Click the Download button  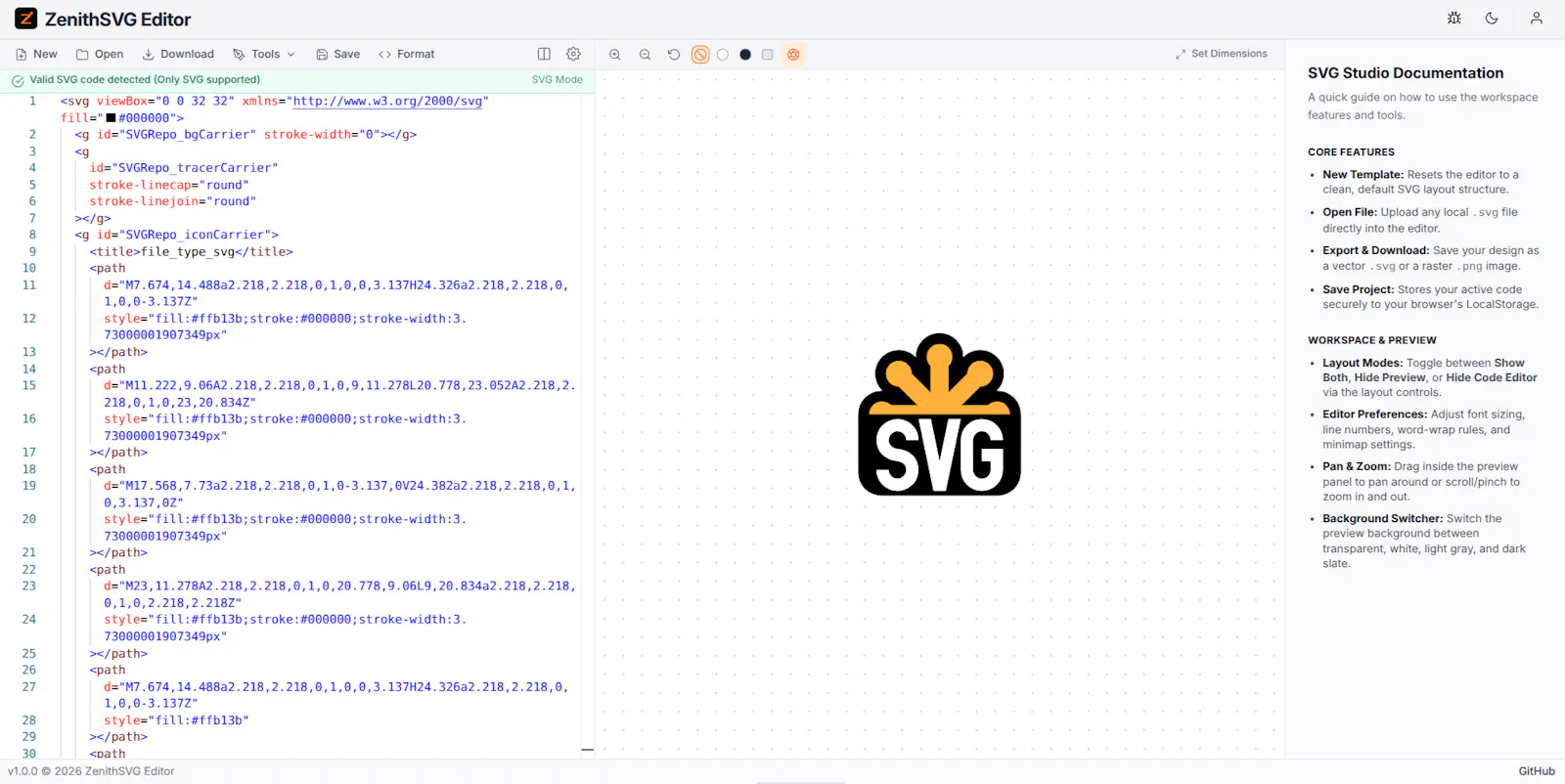[178, 55]
